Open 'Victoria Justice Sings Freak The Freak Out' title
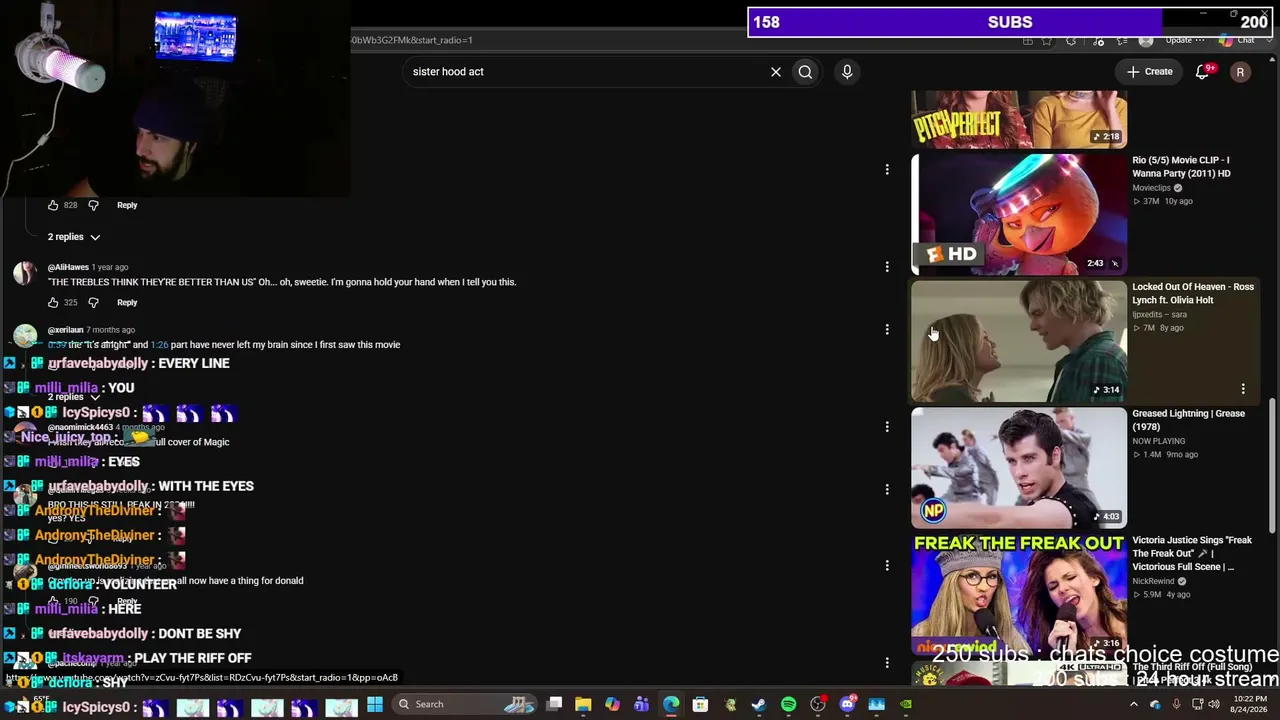The height and width of the screenshot is (720, 1280). 1192,553
